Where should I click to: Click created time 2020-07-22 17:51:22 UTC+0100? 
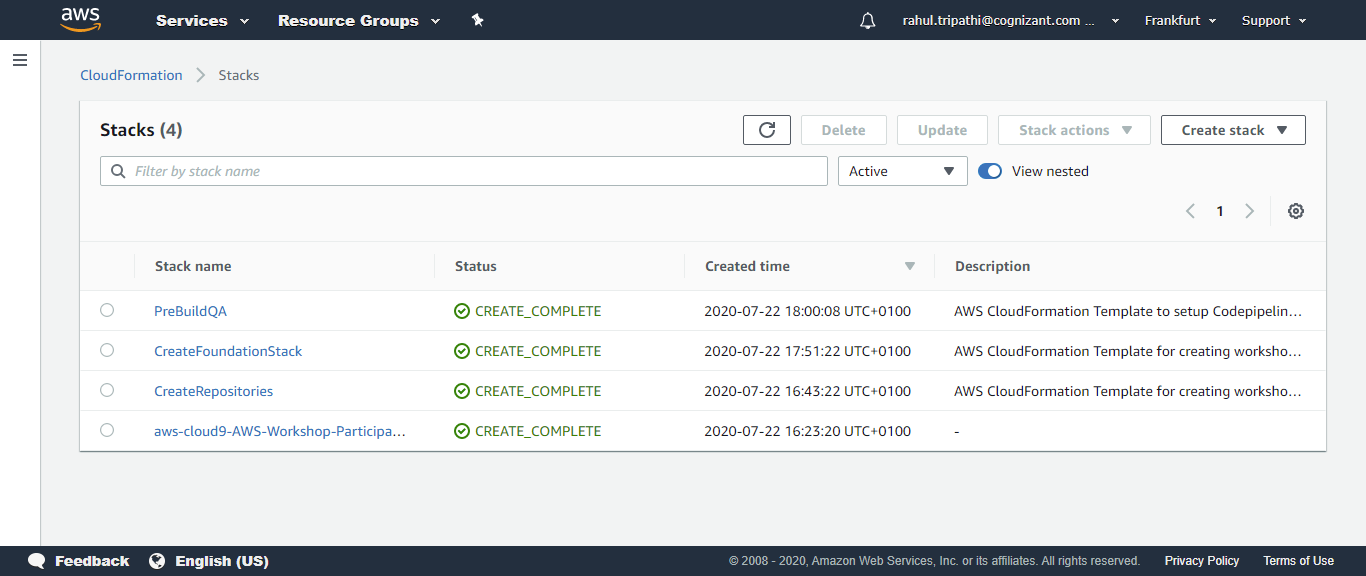click(808, 351)
